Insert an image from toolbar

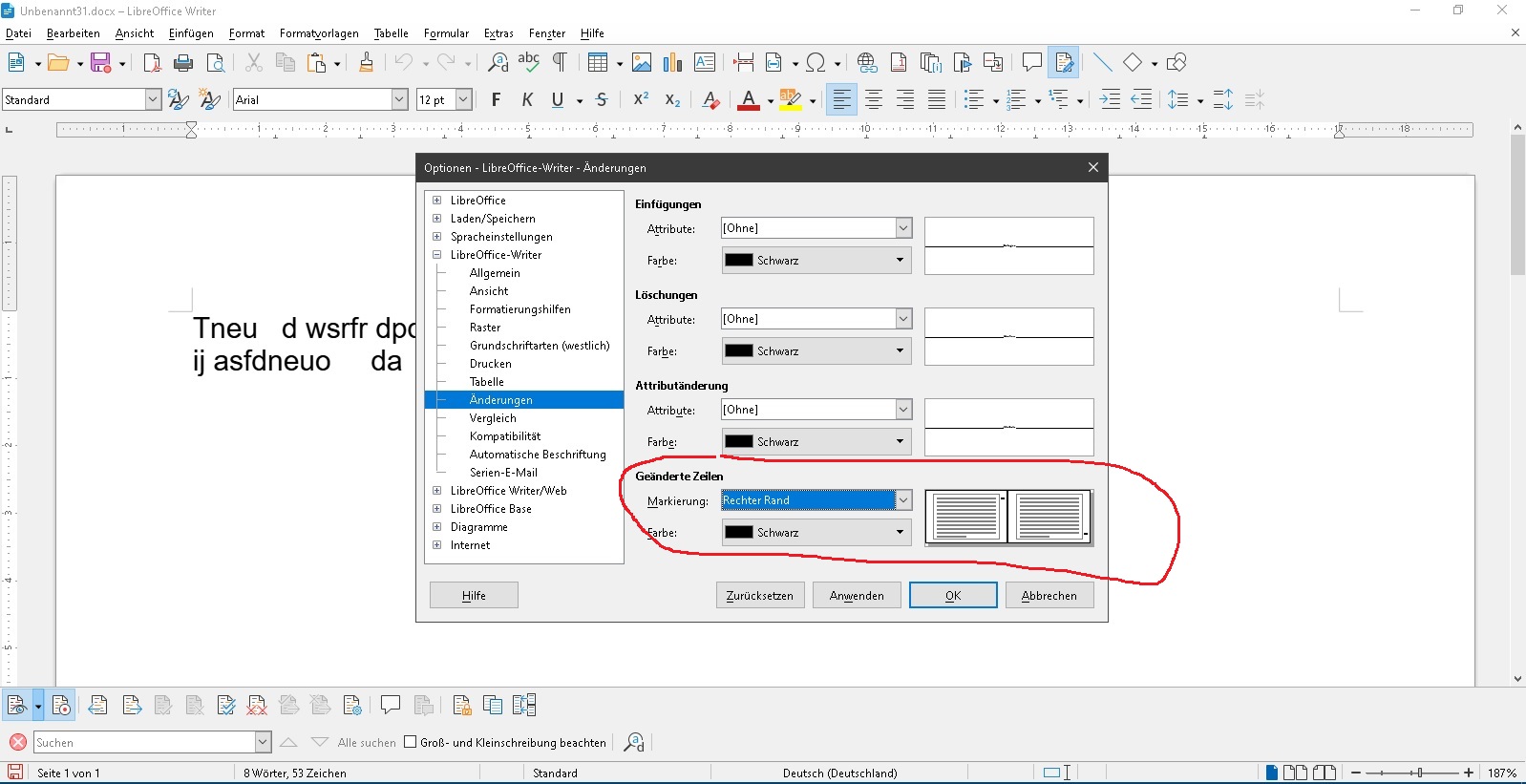coord(642,63)
